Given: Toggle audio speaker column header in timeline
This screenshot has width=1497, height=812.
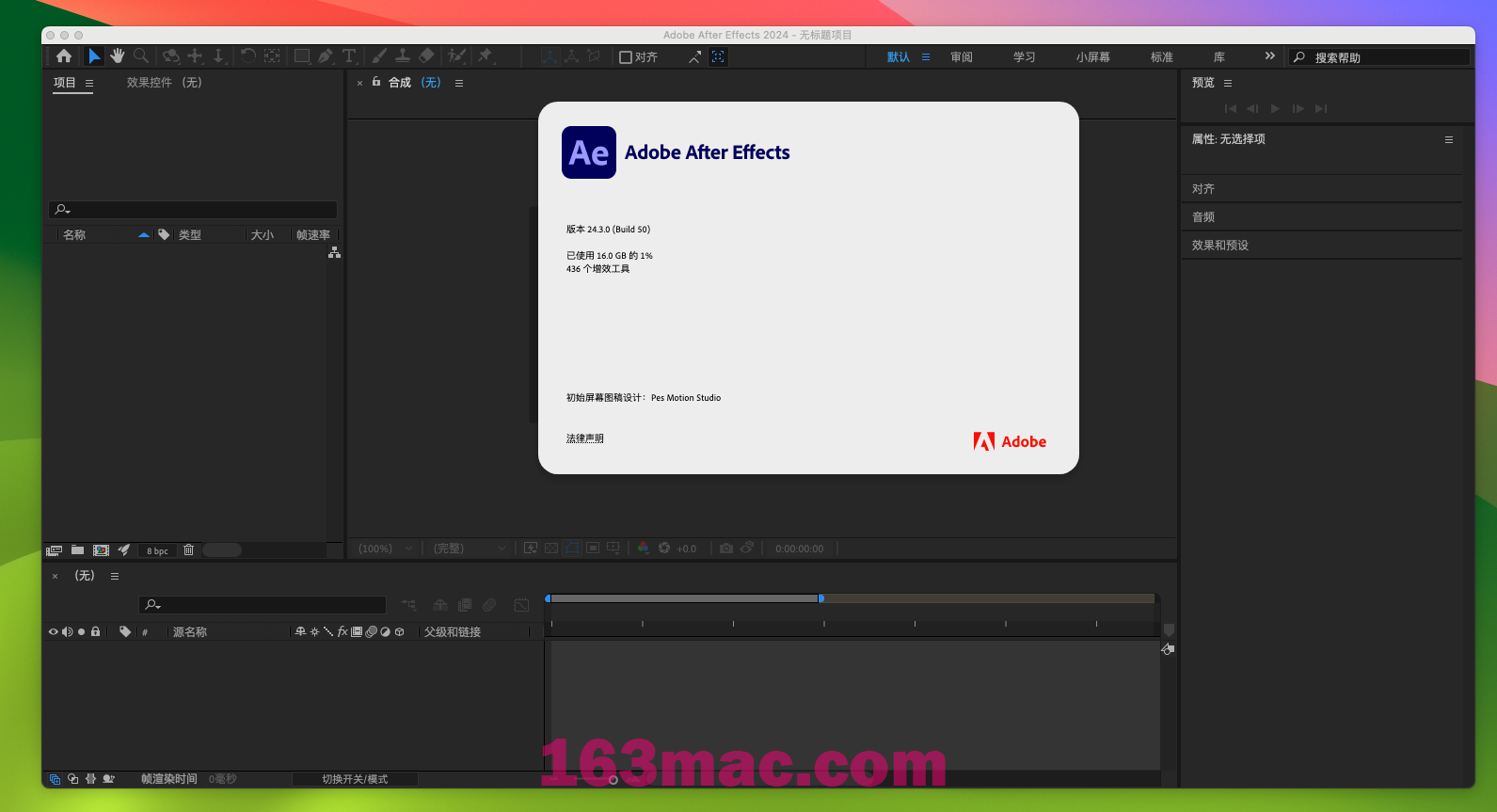Looking at the screenshot, I should (68, 632).
